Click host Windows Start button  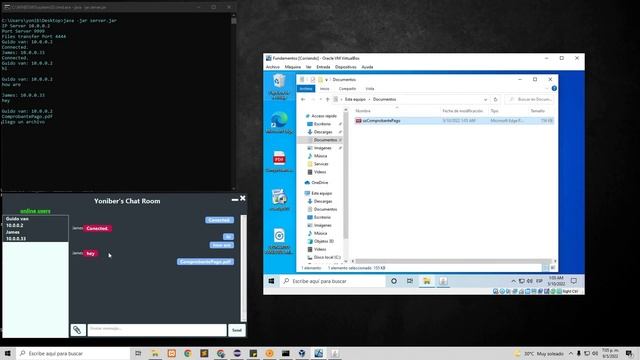[7, 353]
